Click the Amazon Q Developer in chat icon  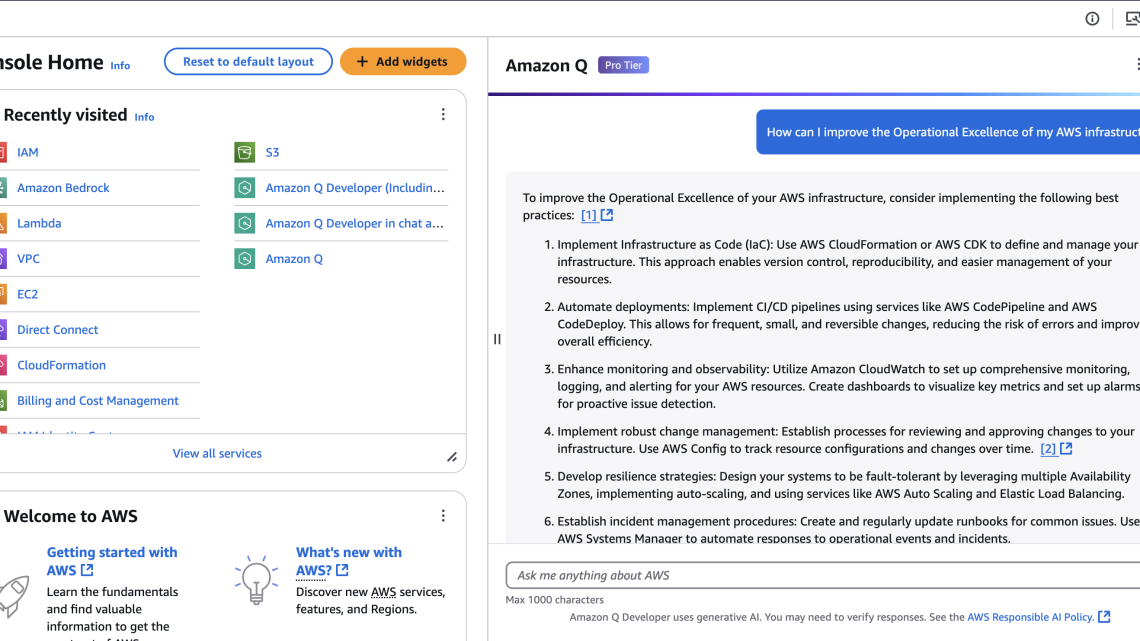point(245,223)
